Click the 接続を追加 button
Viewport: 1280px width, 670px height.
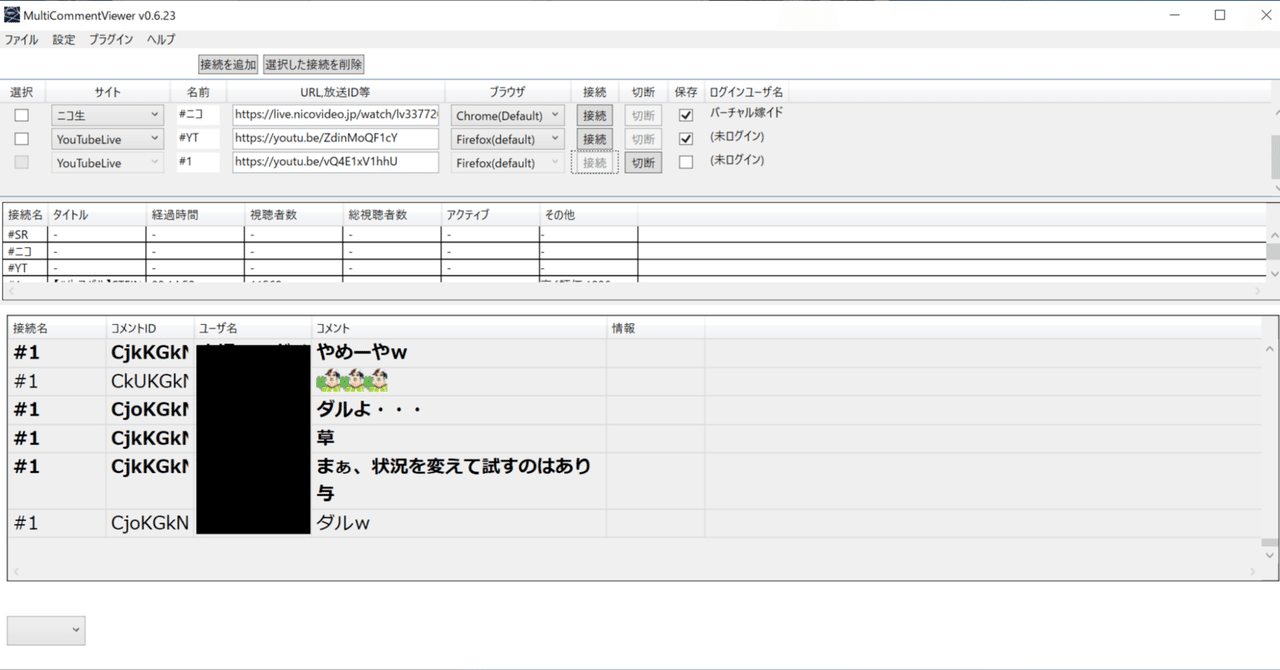(x=227, y=63)
